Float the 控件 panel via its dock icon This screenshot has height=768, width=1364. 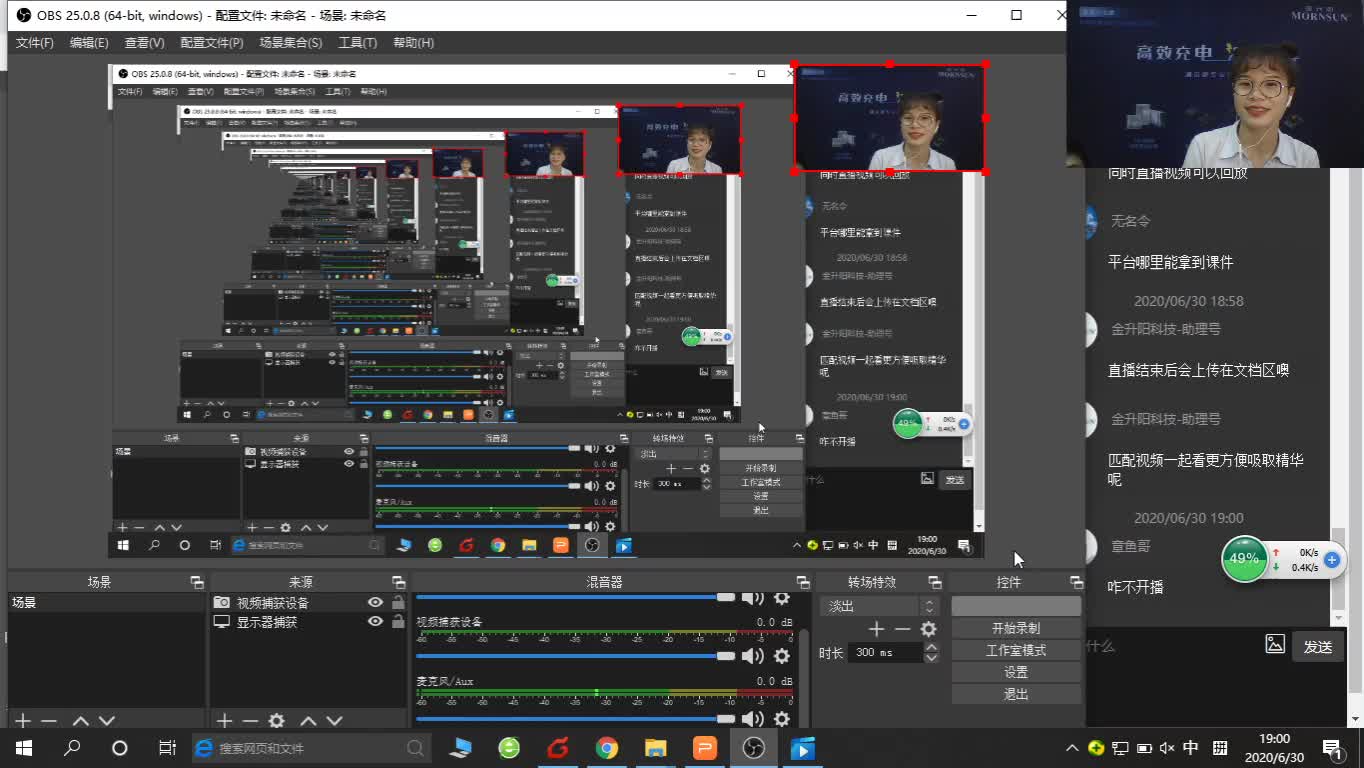point(1076,582)
